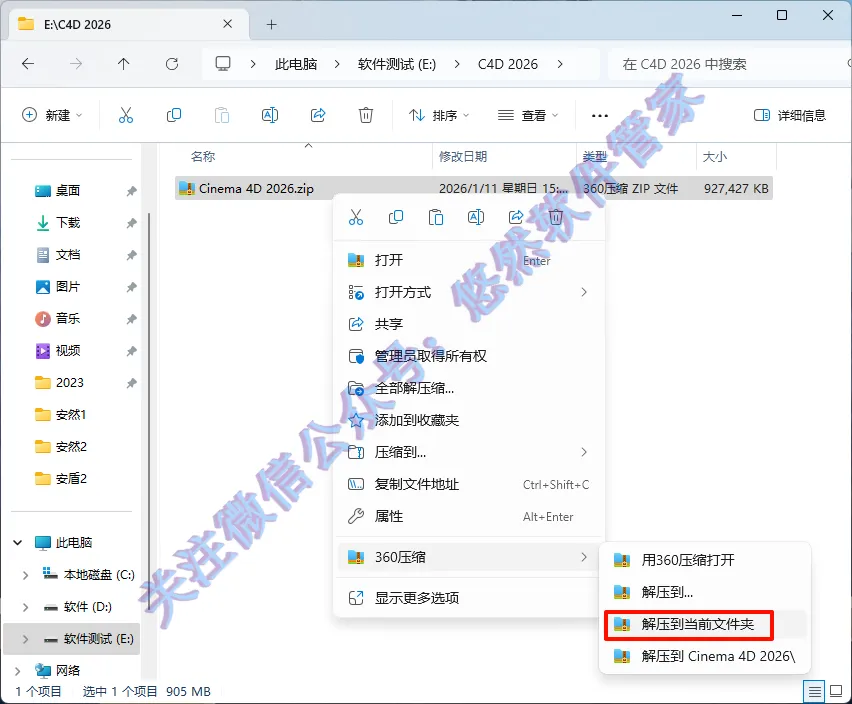Click Share icon in context menu
The width and height of the screenshot is (852, 704).
click(516, 217)
